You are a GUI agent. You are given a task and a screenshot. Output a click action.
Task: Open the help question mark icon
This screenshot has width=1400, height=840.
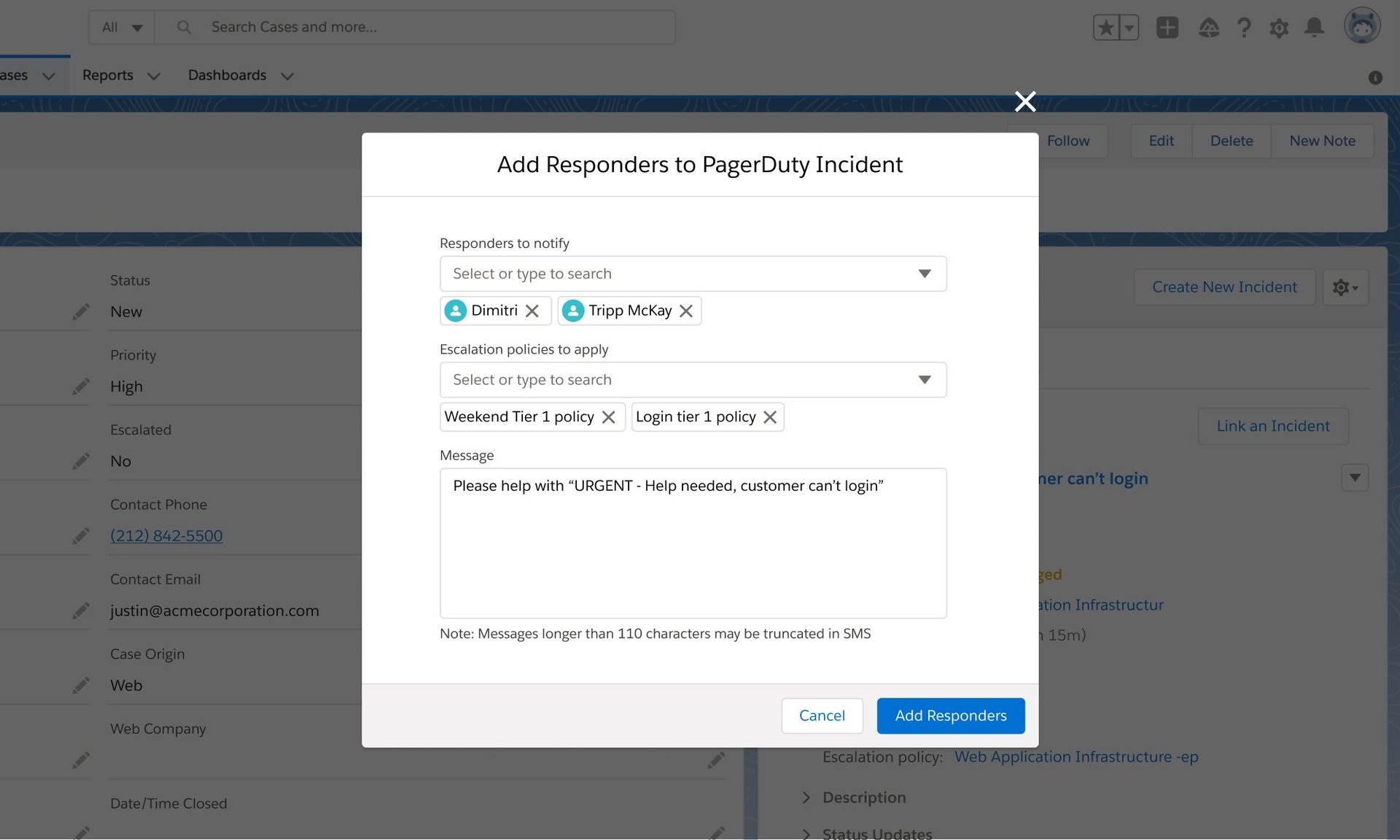click(x=1244, y=28)
